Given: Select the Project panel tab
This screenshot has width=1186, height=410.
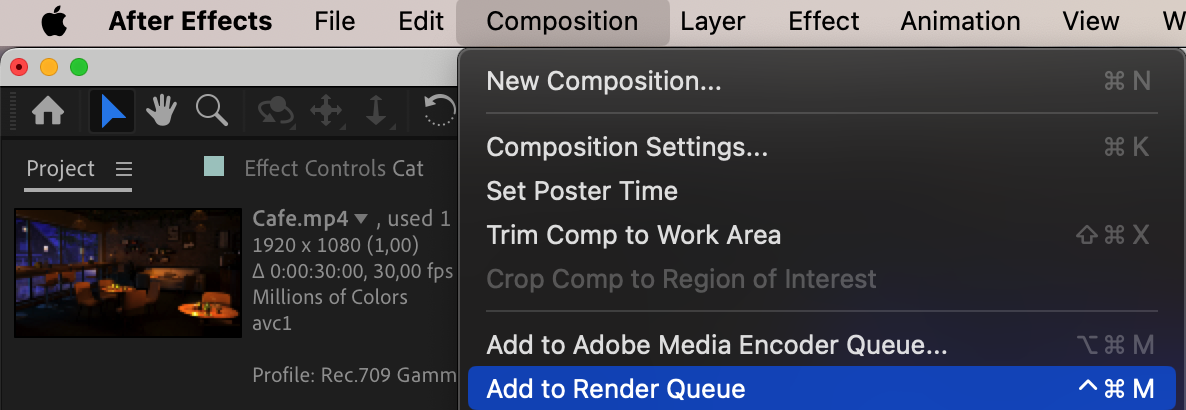Looking at the screenshot, I should coord(61,169).
